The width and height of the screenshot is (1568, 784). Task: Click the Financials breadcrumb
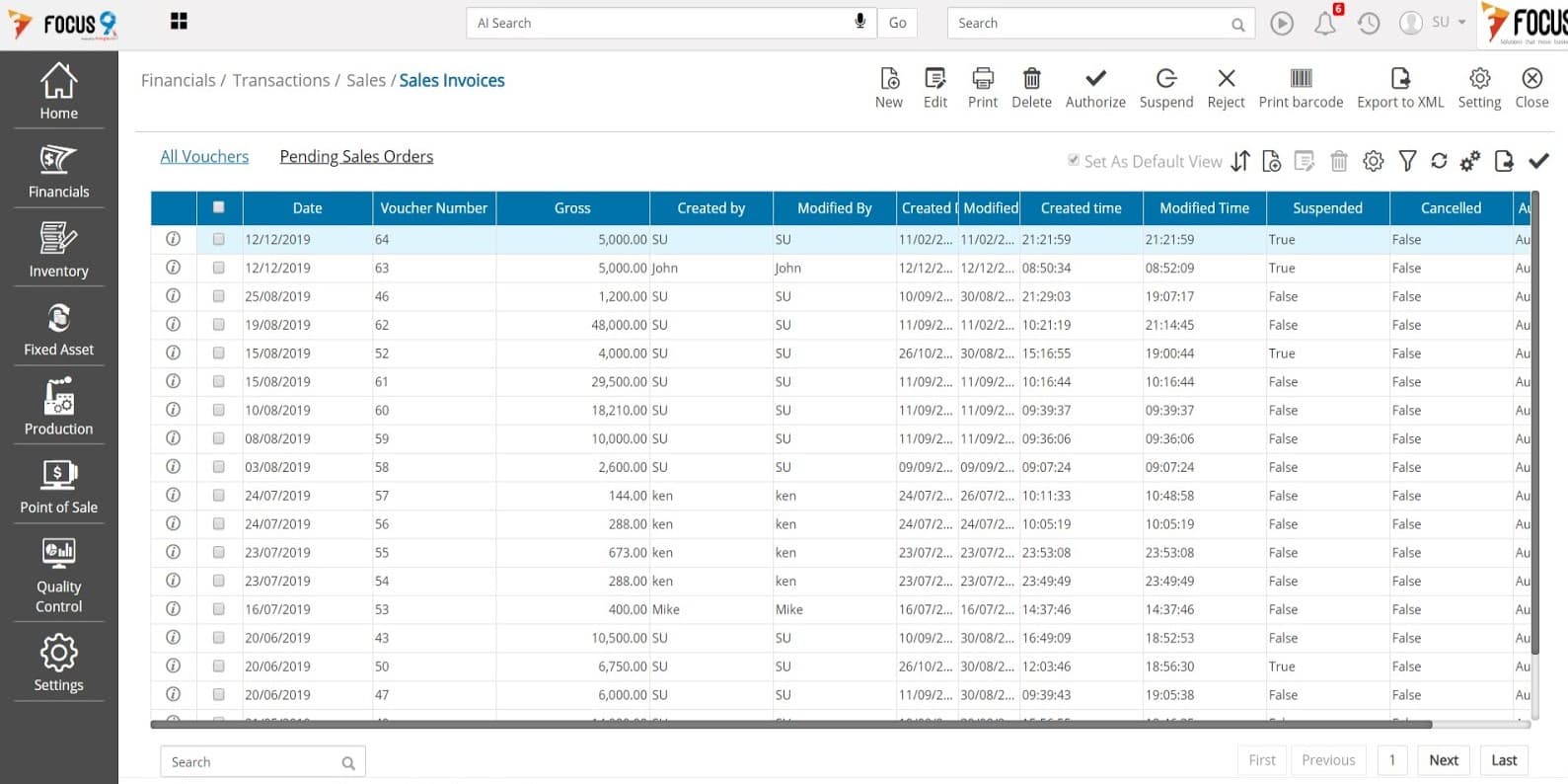(x=178, y=80)
